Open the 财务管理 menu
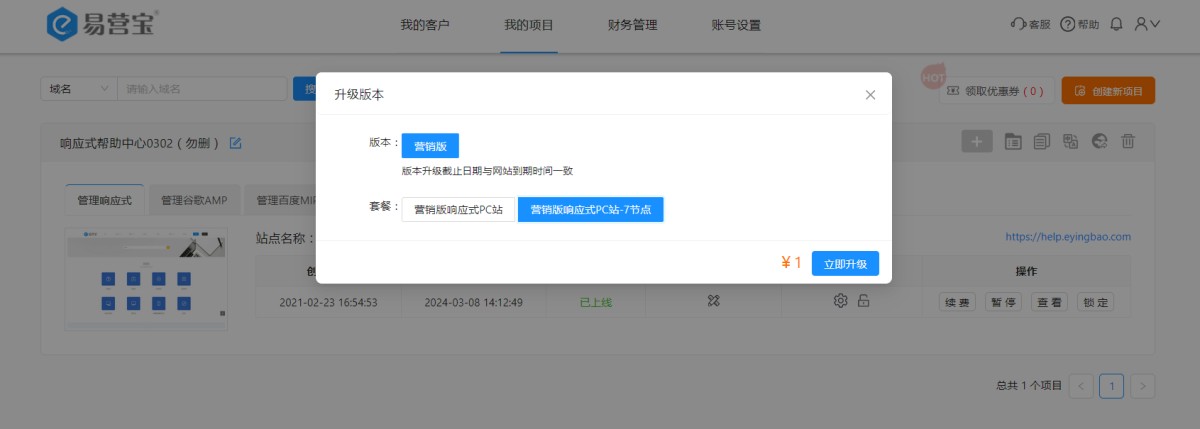 633,25
